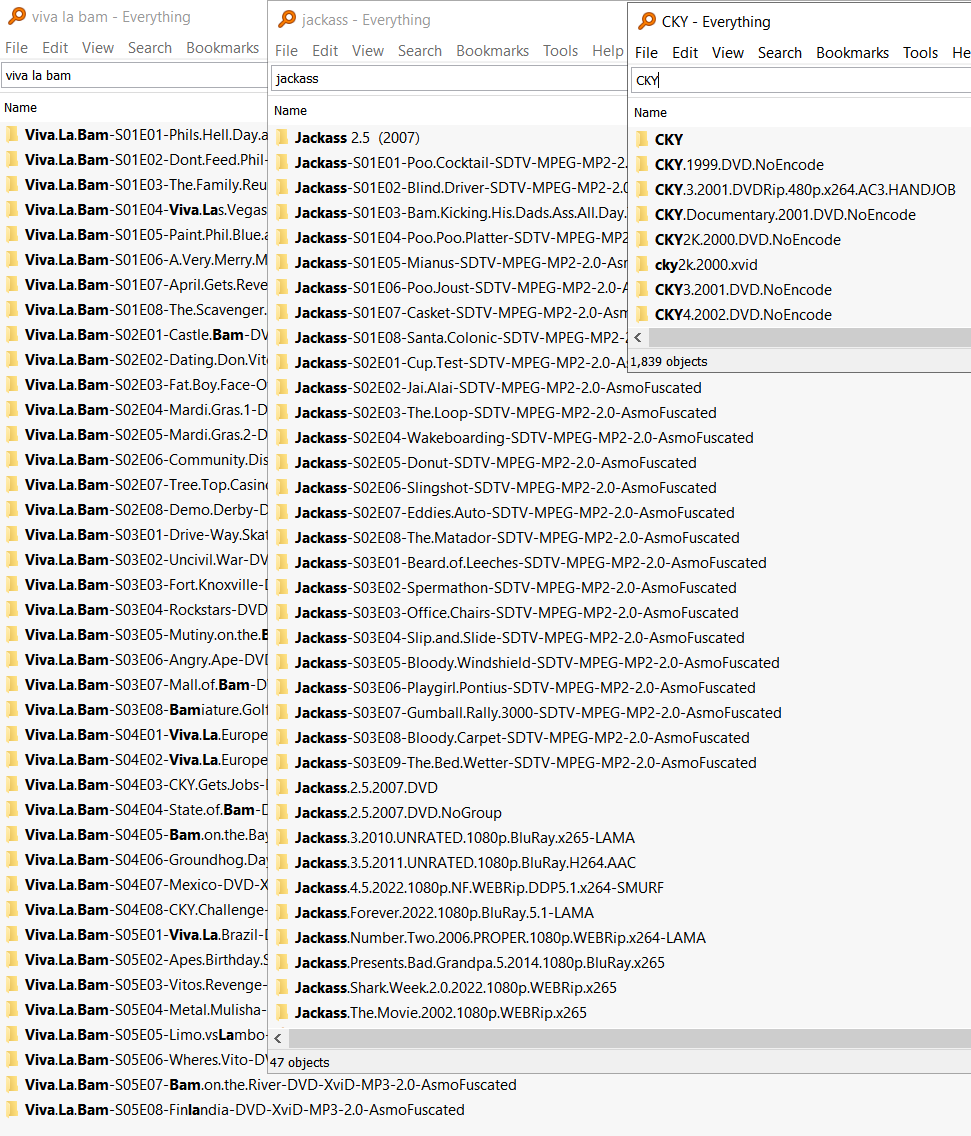
Task: Click folder icon of Viva.La.Bam-S03E04-Rockstars
Action: pyautogui.click(x=12, y=610)
